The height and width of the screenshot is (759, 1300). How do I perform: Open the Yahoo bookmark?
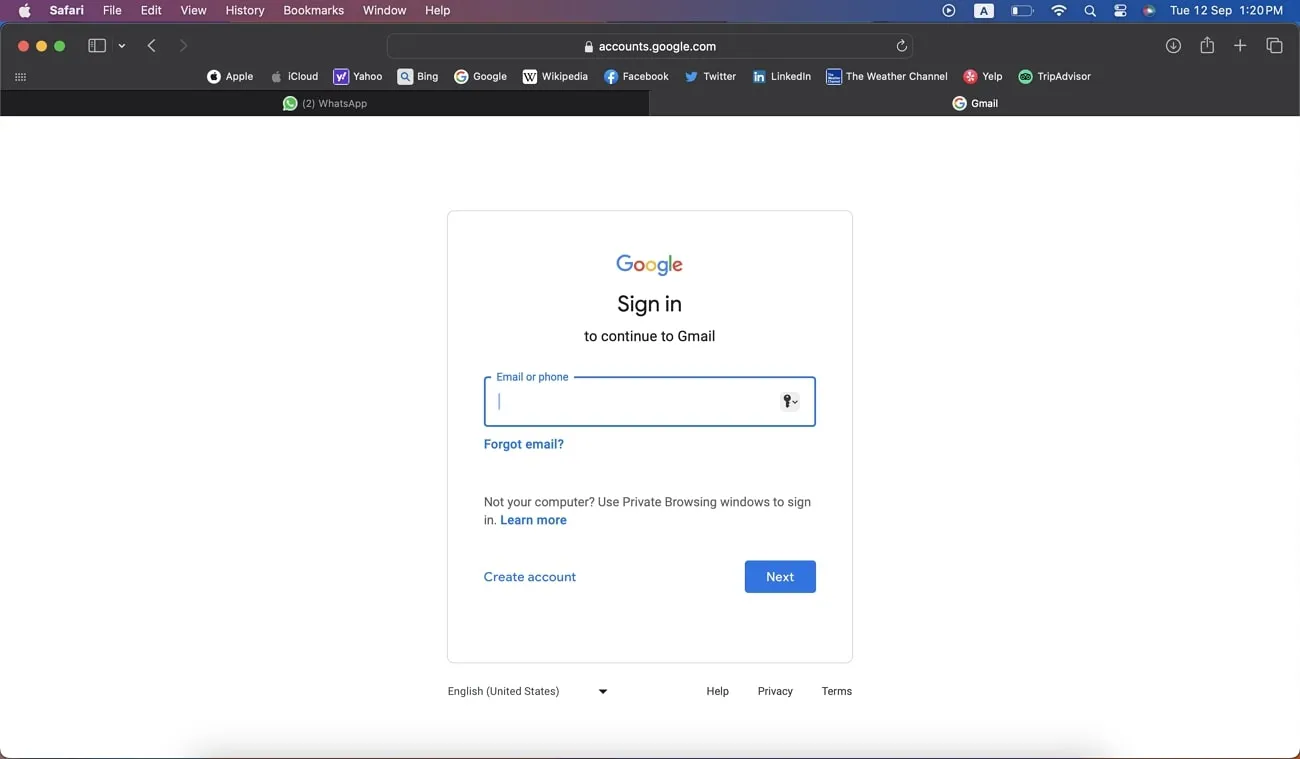click(358, 76)
